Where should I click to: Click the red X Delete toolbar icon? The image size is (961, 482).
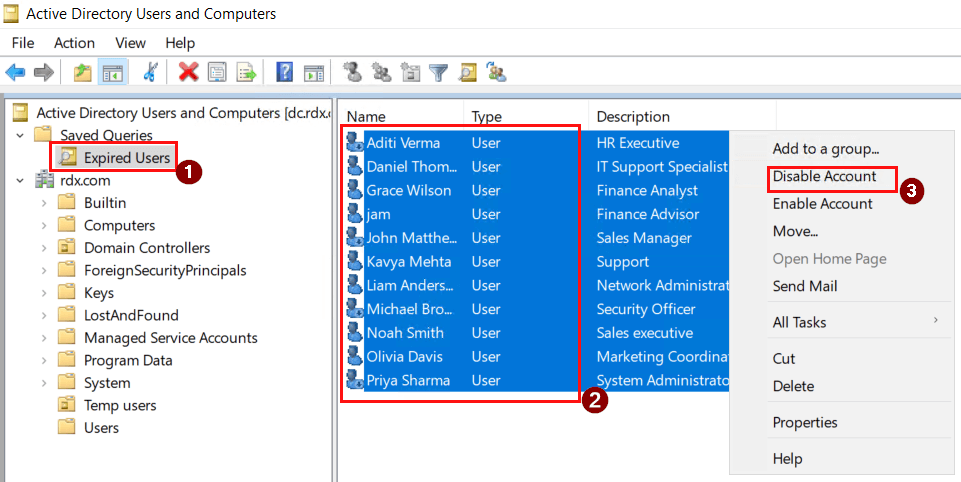189,74
